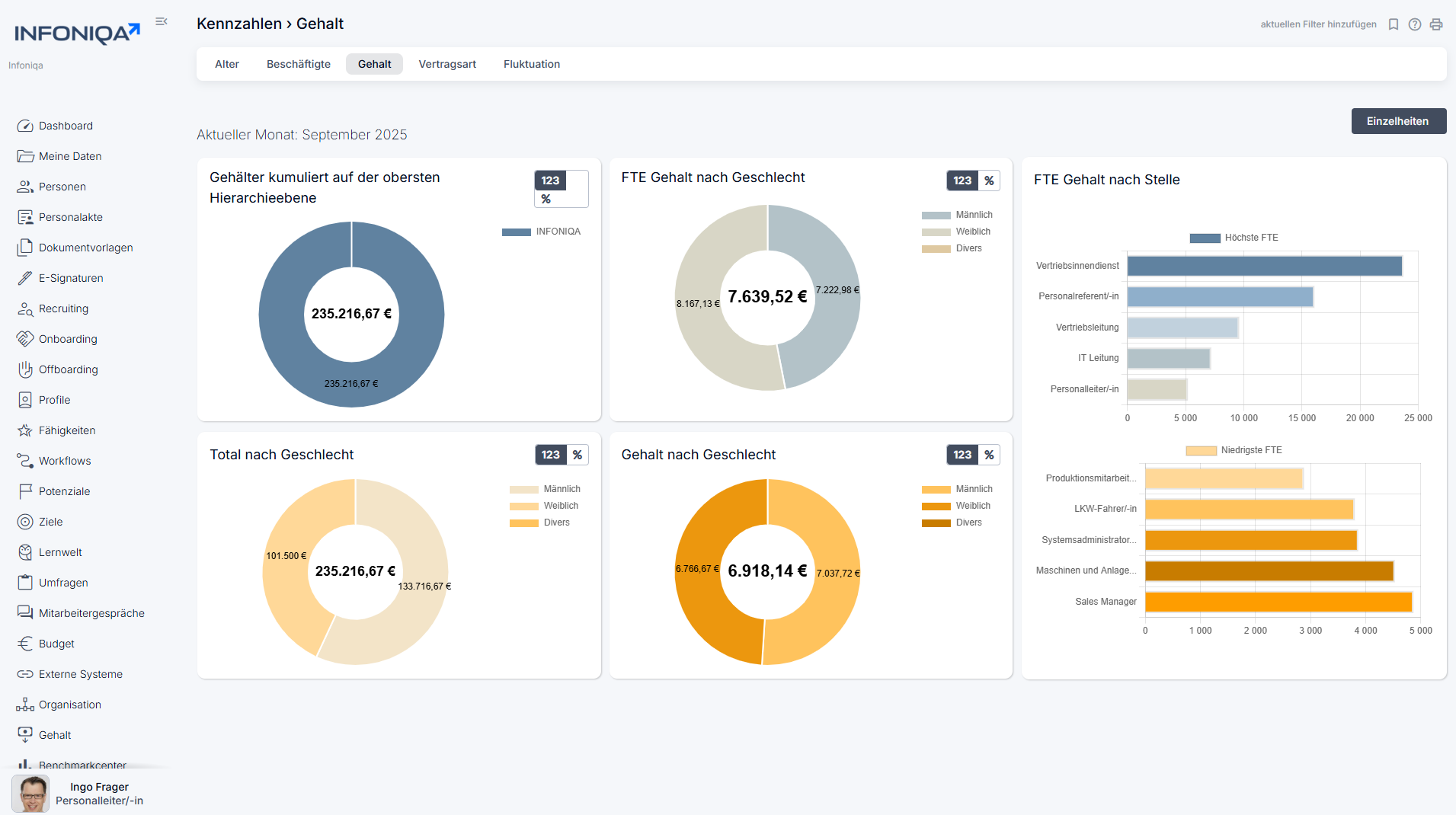Toggle 123 view for FTE Gehalt nach Geschlecht
The width and height of the screenshot is (1456, 815).
click(x=962, y=181)
